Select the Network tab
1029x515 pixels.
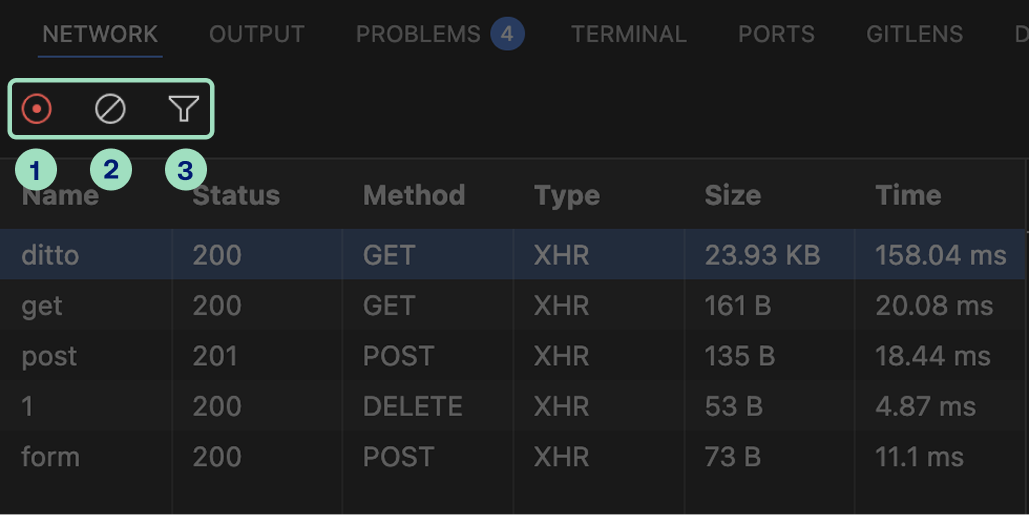[x=100, y=34]
